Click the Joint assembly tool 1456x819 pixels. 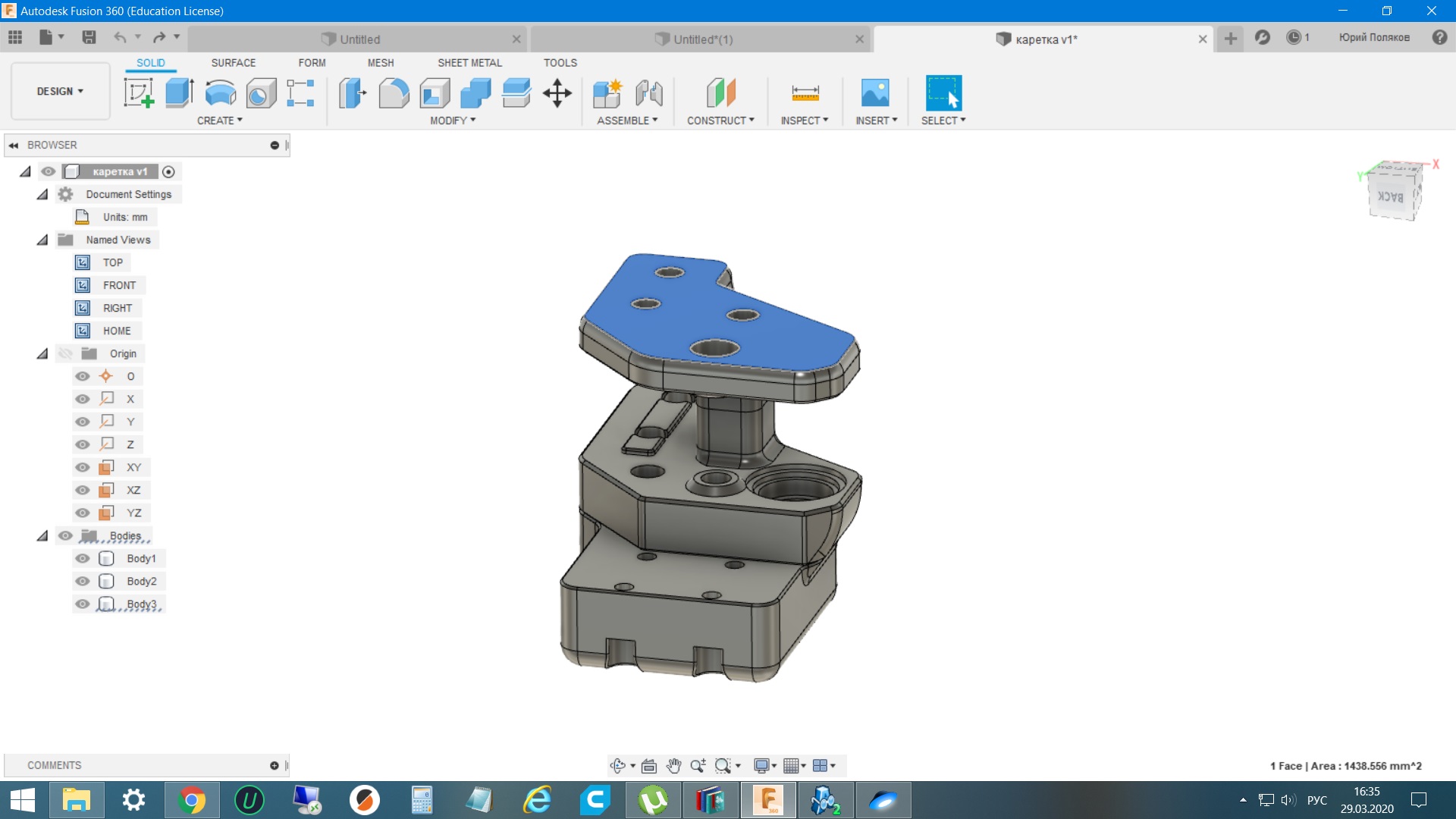[648, 92]
